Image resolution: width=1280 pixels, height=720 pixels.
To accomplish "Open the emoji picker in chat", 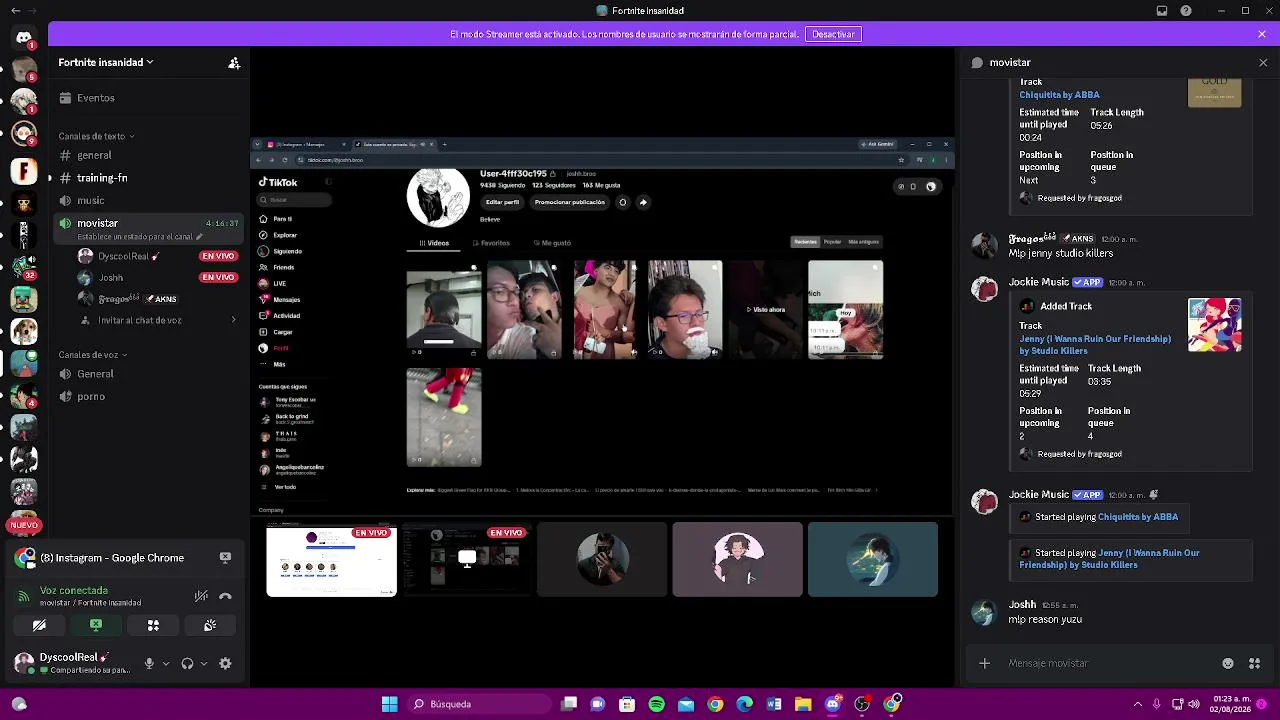I will [1228, 663].
